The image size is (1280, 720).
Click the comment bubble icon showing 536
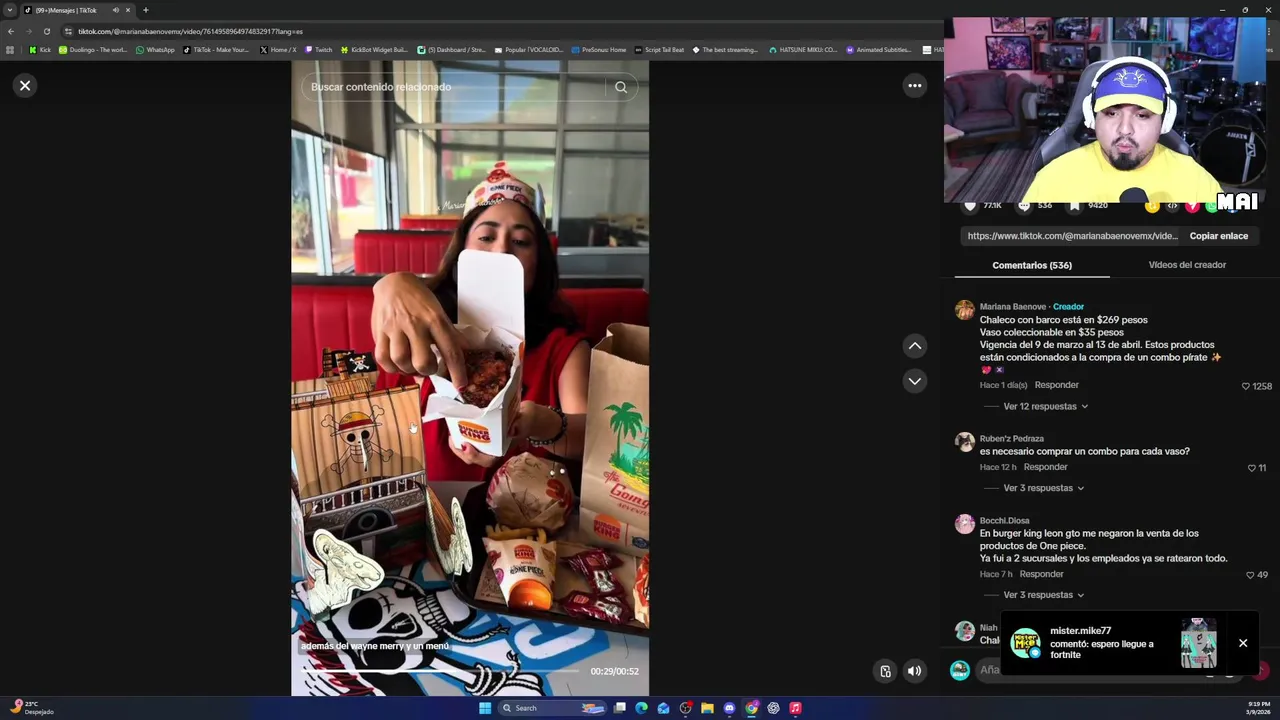(1024, 205)
